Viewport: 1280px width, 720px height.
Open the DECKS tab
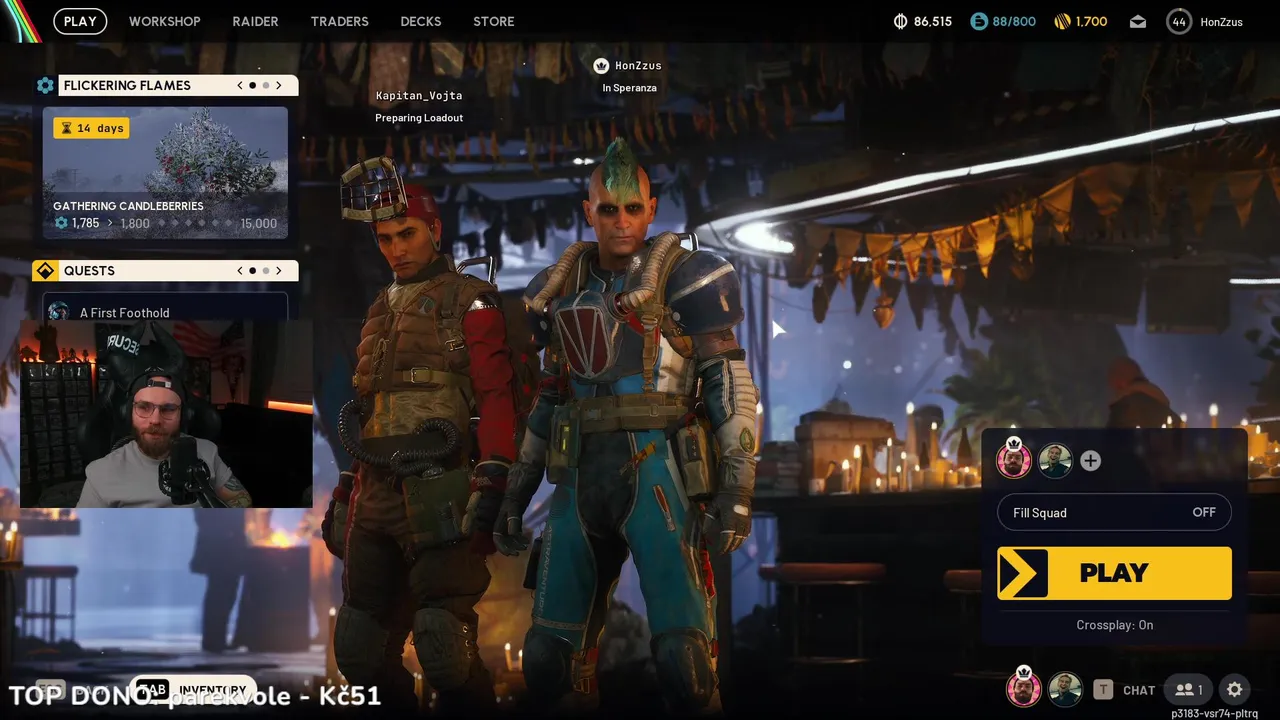click(x=420, y=21)
